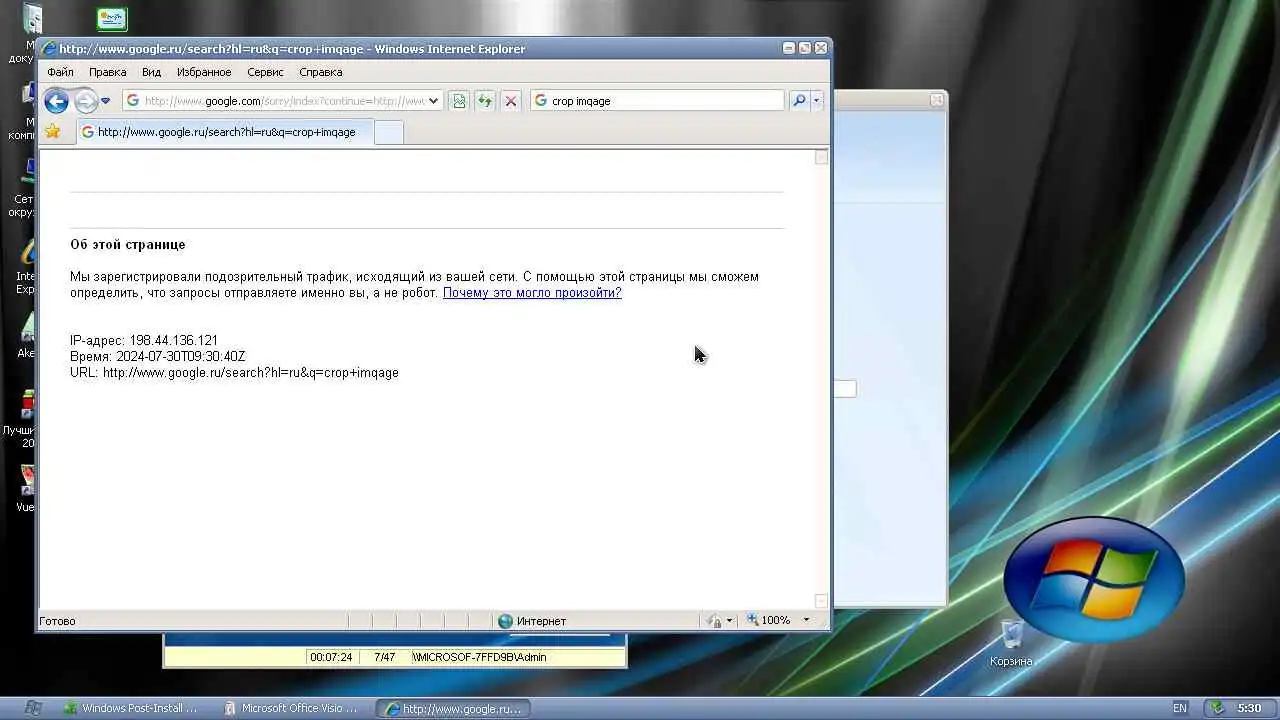Image resolution: width=1280 pixels, height=720 pixels.
Task: Click the small New Tab button
Action: click(389, 132)
